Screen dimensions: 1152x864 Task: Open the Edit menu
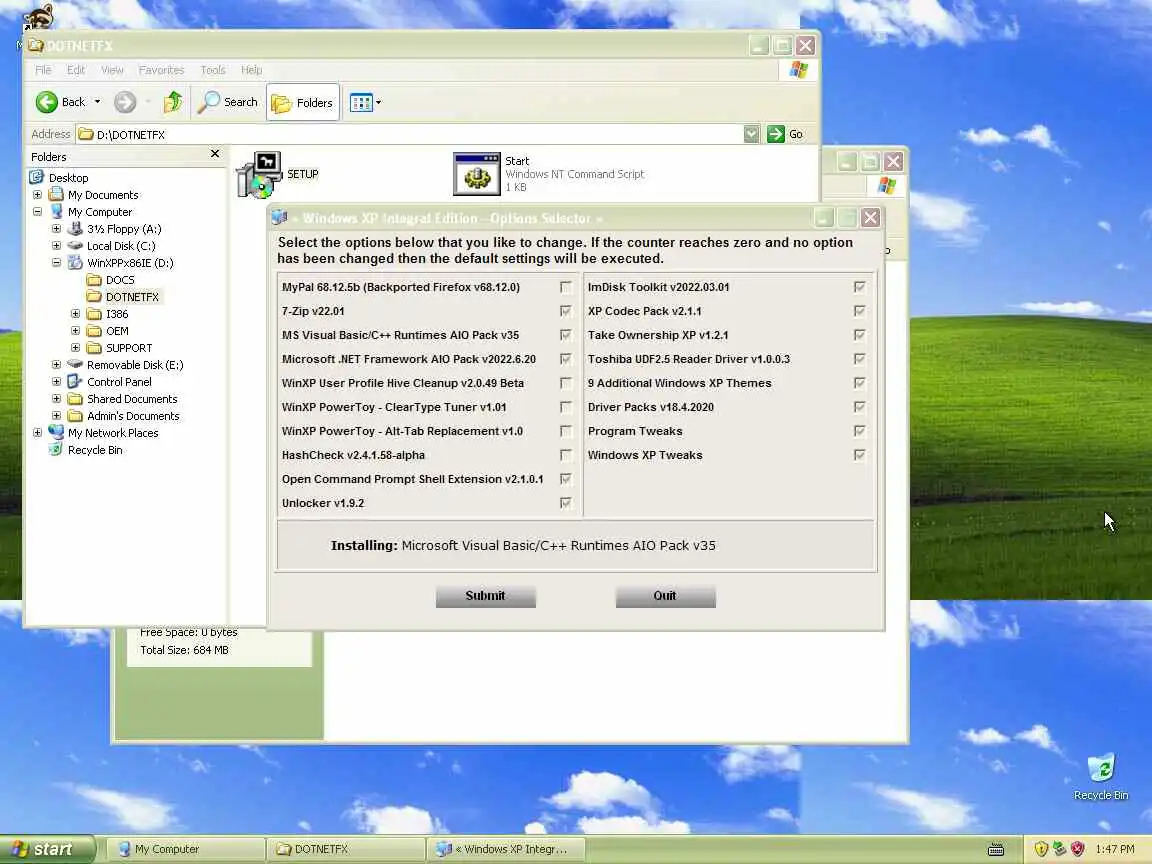tap(76, 70)
